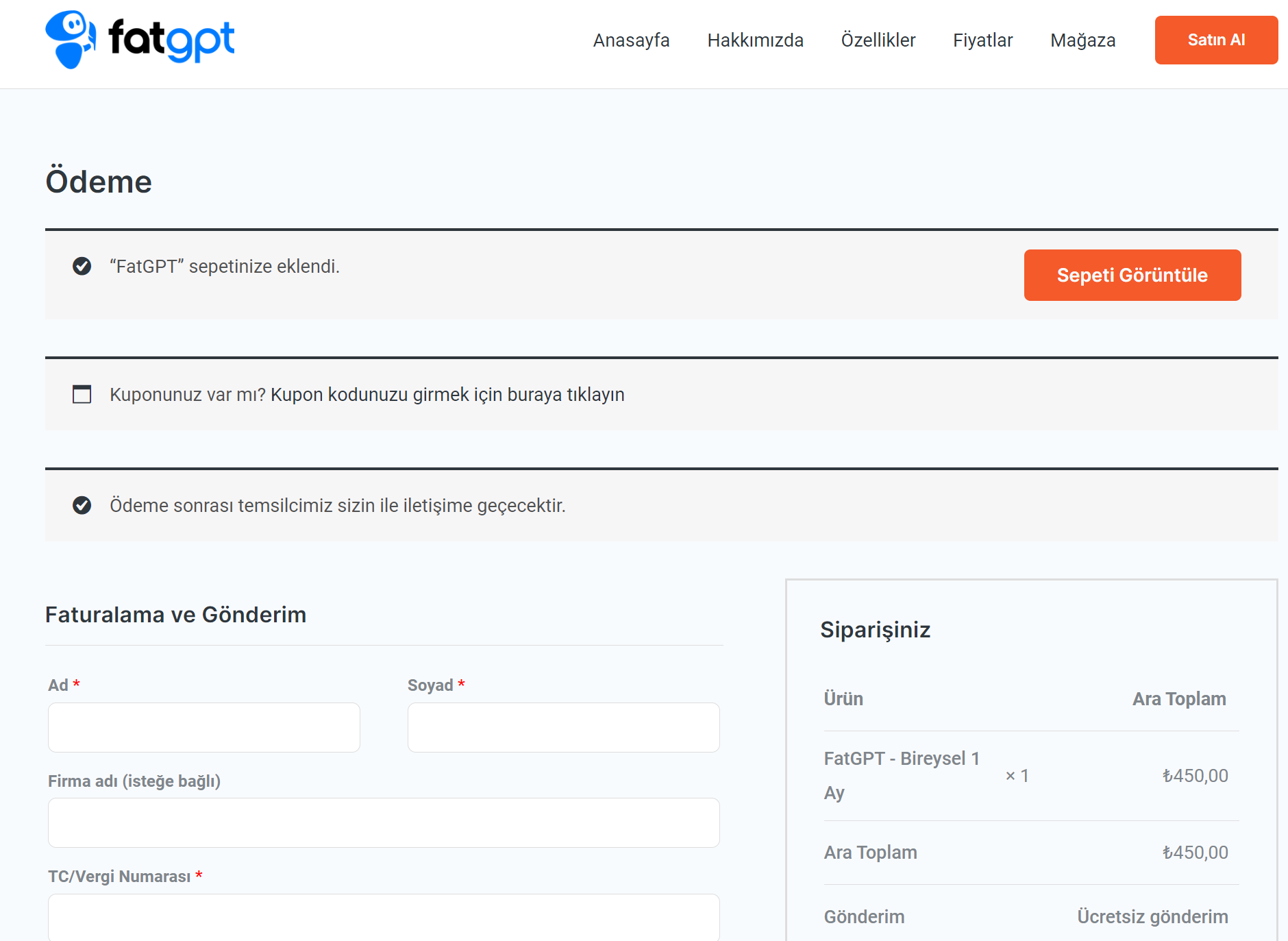Click the ₺450,00 value in Ara Toplam row
Screen dimensions: 1288x941
1195,853
